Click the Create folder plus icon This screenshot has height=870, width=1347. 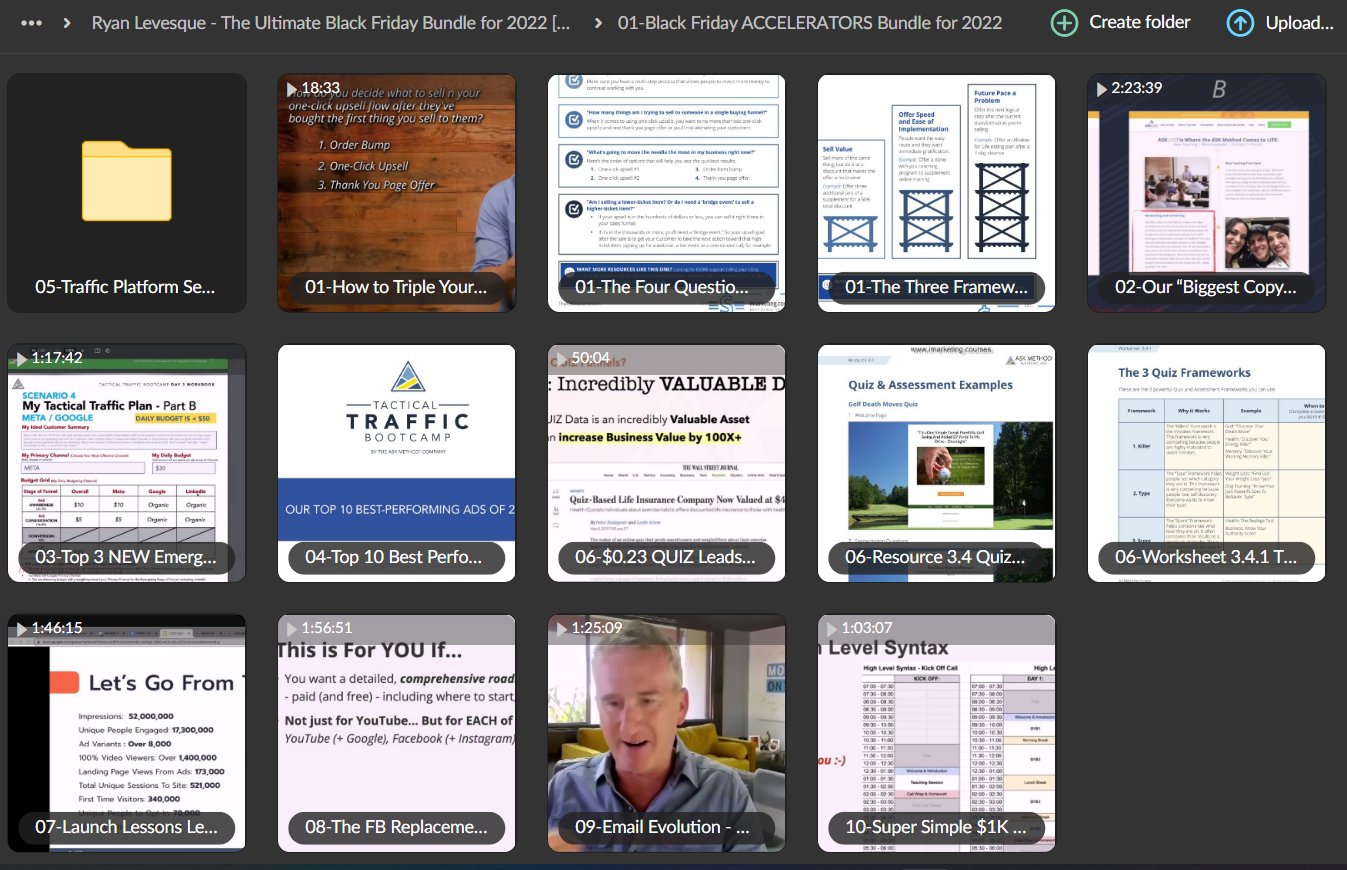pos(1064,23)
